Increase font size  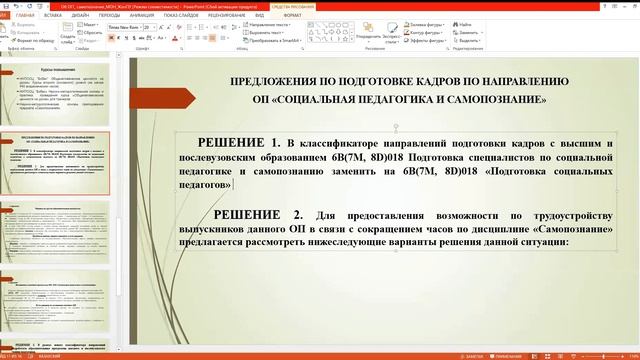coord(161,27)
